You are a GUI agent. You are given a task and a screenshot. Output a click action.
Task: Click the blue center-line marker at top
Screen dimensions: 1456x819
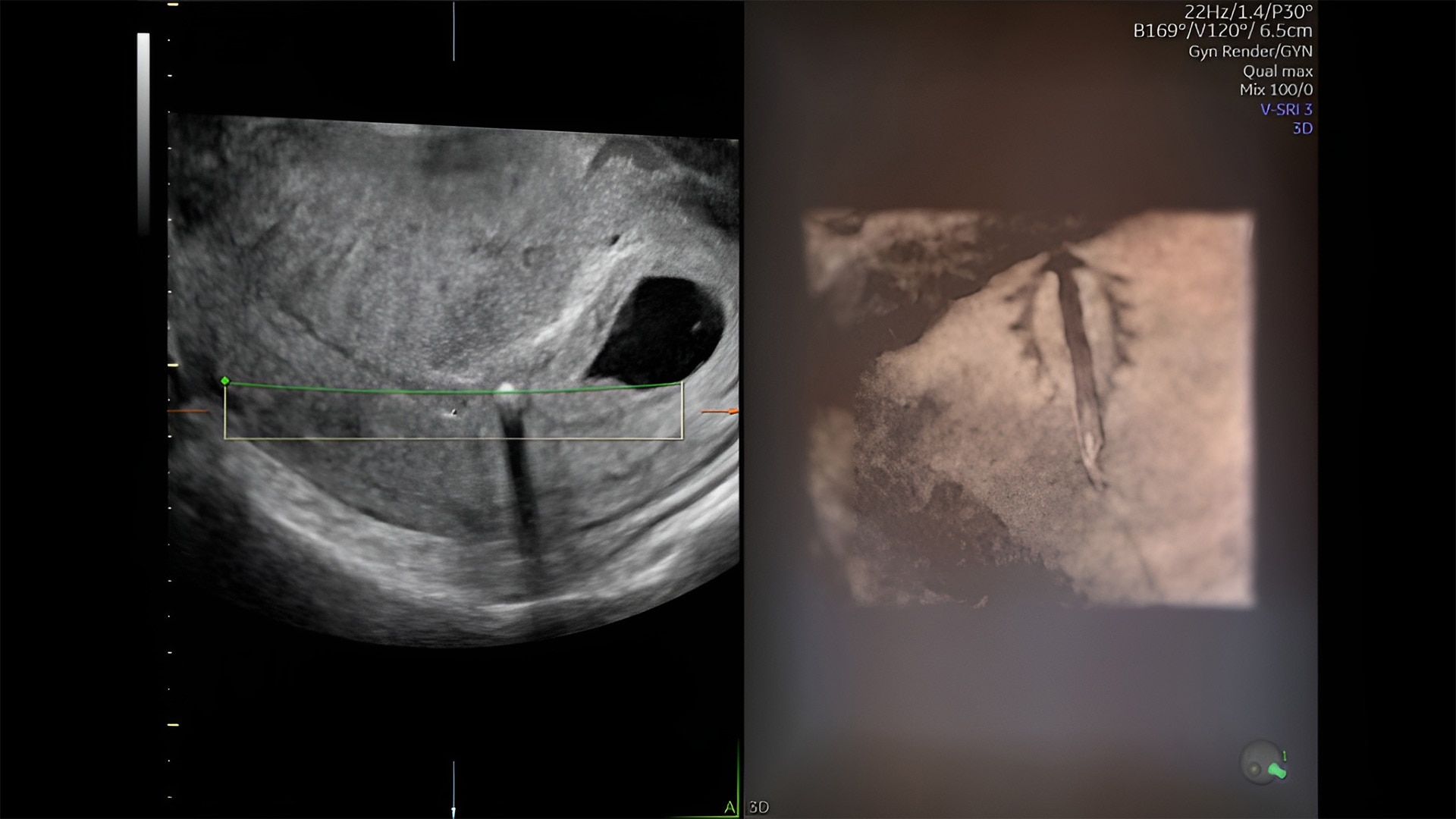click(453, 30)
